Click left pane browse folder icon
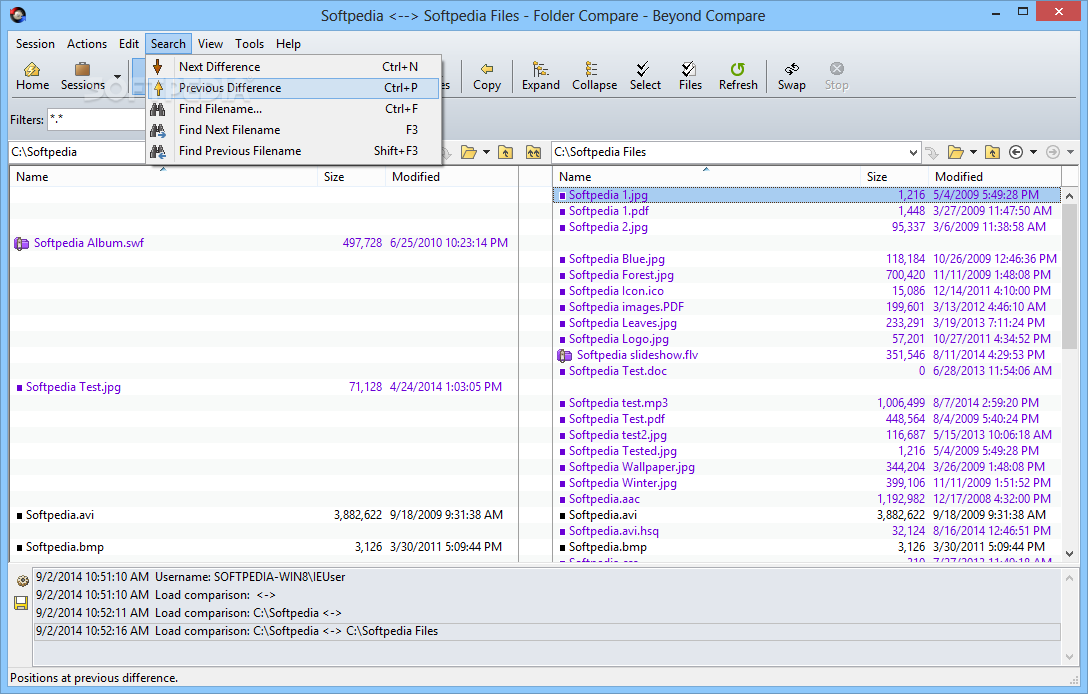The width and height of the screenshot is (1088, 694). click(469, 152)
